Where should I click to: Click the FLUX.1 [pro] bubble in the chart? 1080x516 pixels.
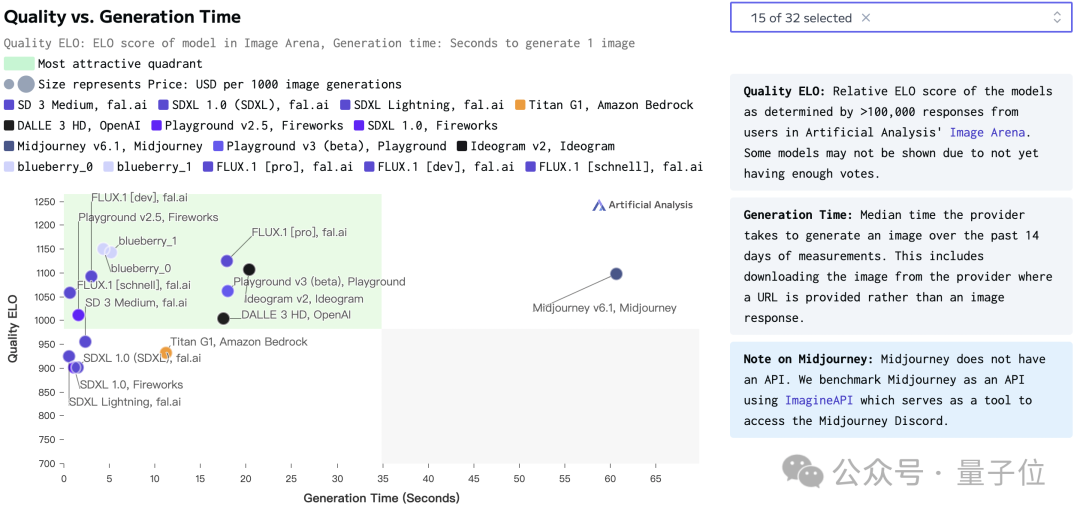(x=227, y=261)
